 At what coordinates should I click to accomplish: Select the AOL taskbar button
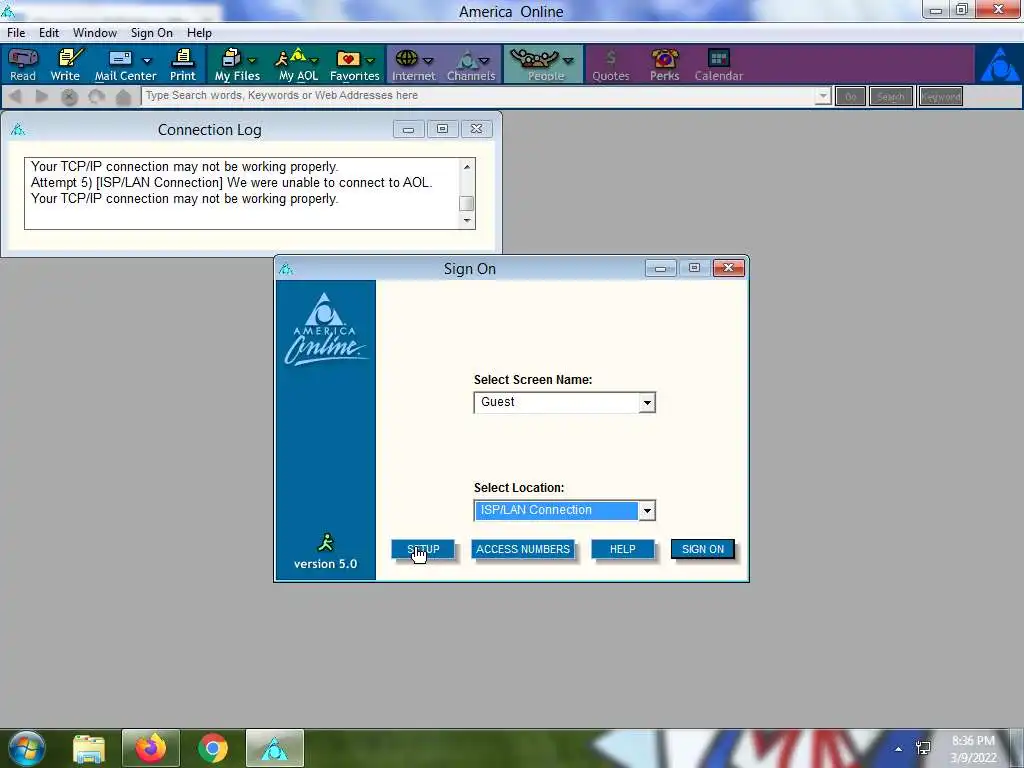(274, 748)
